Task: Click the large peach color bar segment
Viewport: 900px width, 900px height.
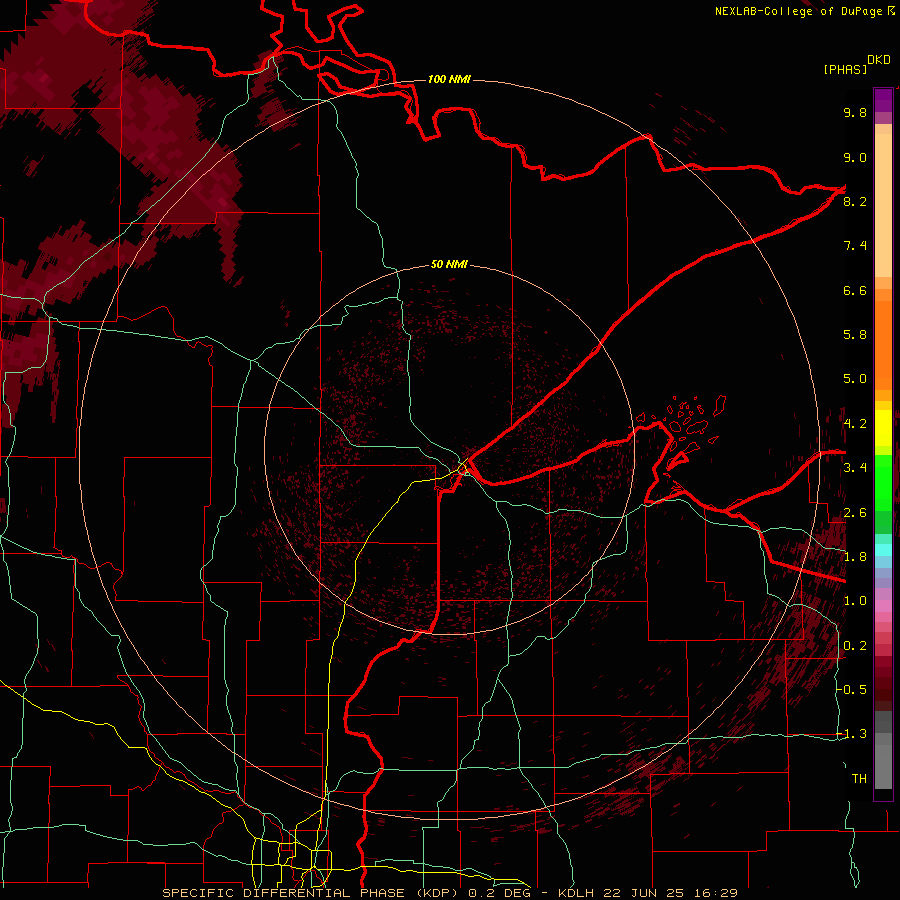Action: click(883, 205)
